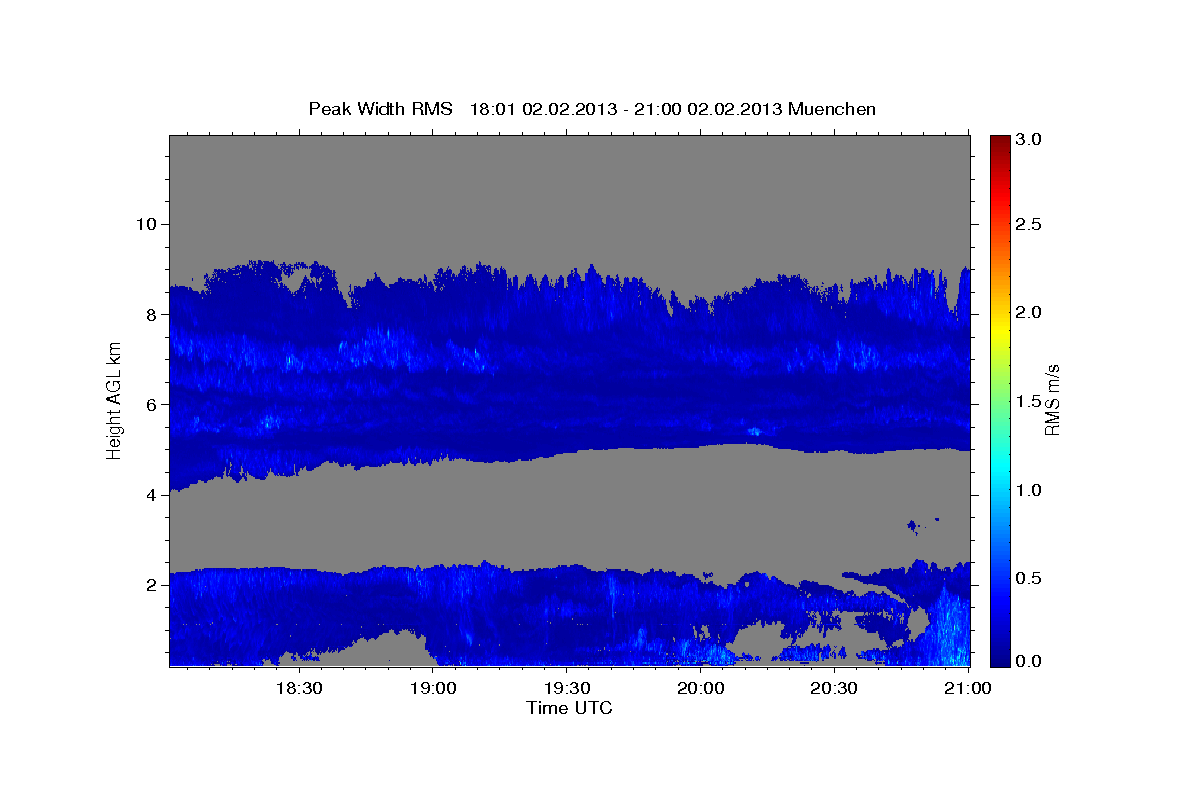
Task: Click the colorbar value 0.0
Action: pyautogui.click(x=1029, y=661)
